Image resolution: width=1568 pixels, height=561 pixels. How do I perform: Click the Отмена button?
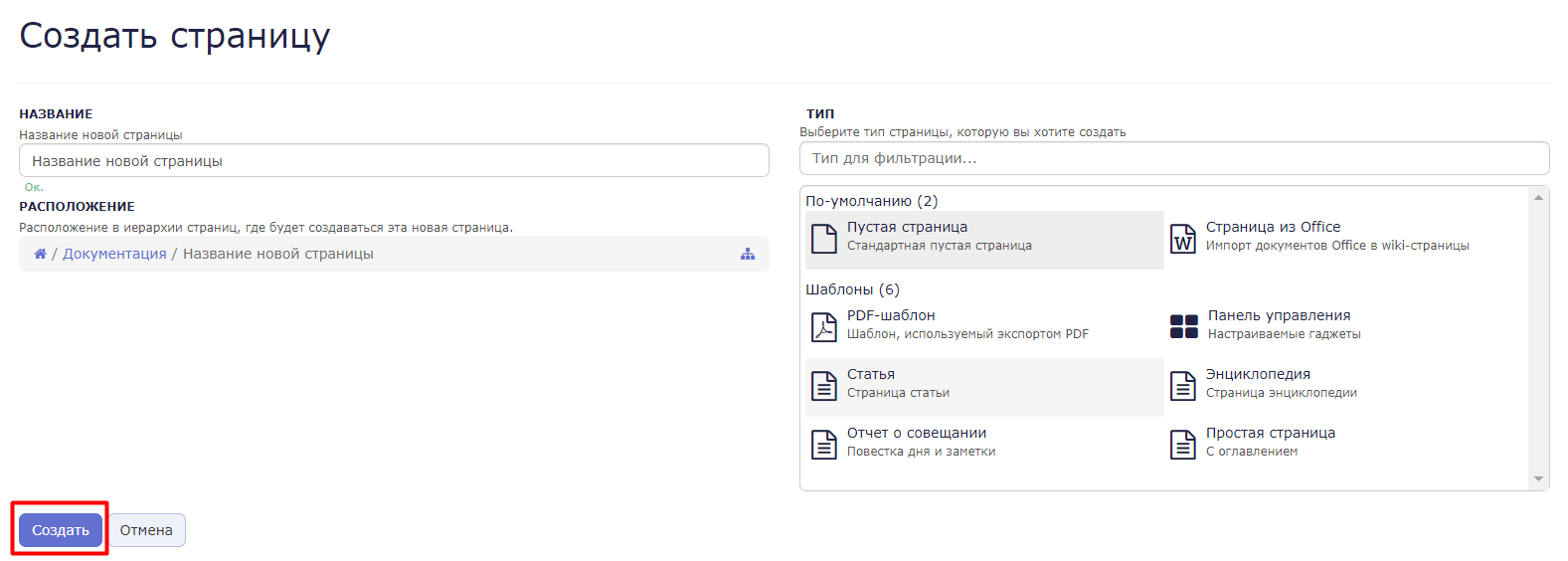146,530
